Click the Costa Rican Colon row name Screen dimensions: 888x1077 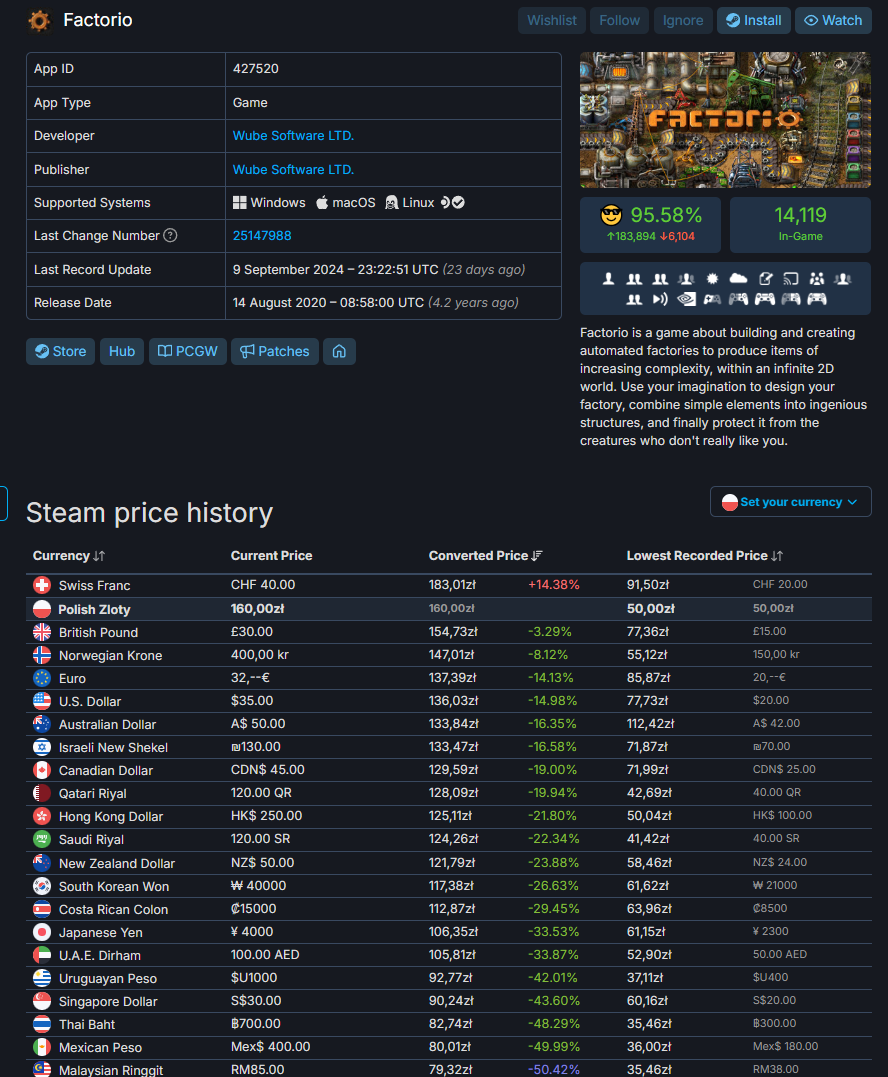113,909
